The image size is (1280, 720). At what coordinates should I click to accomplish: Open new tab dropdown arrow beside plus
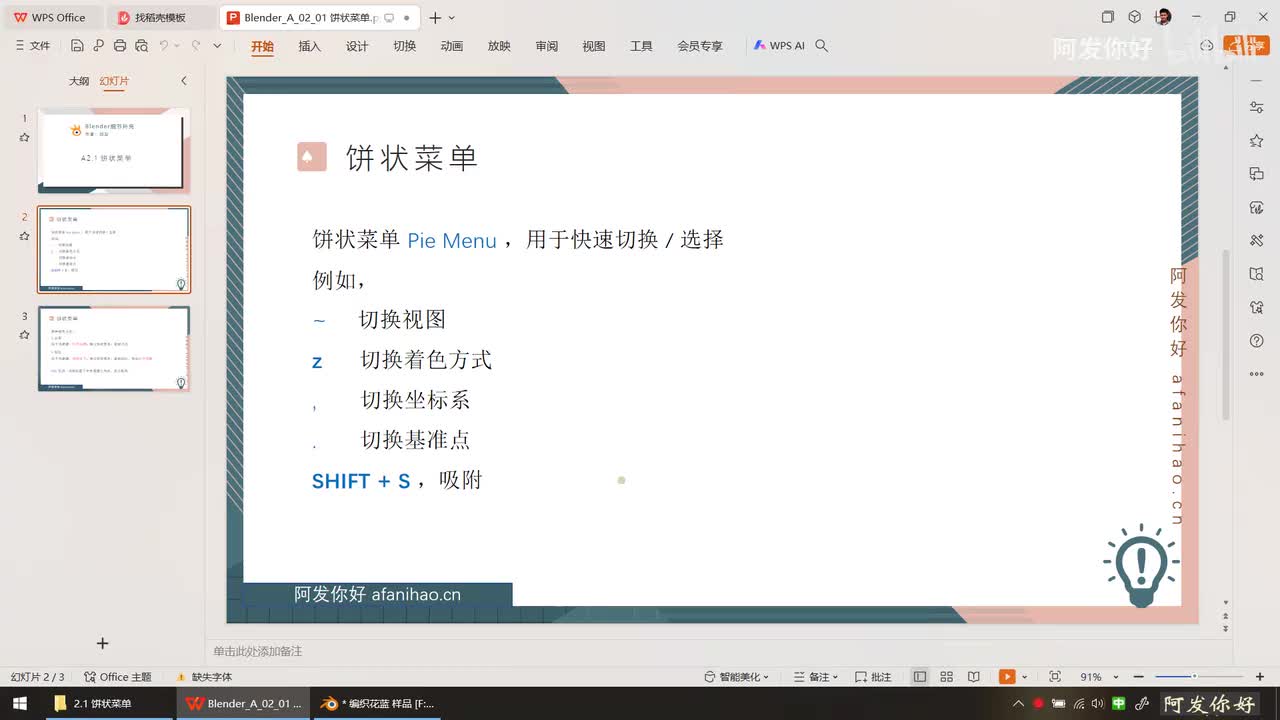pyautogui.click(x=452, y=18)
